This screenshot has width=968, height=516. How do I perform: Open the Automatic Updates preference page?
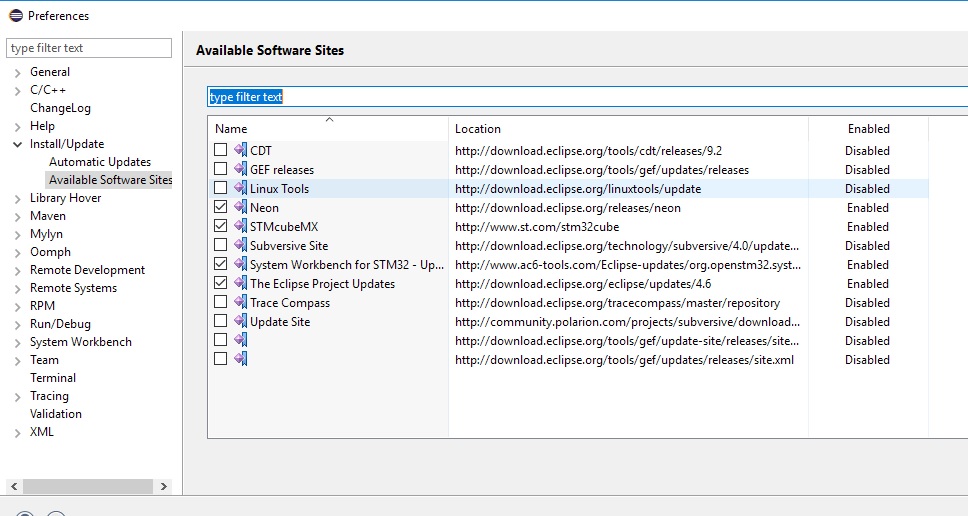pyautogui.click(x=100, y=162)
